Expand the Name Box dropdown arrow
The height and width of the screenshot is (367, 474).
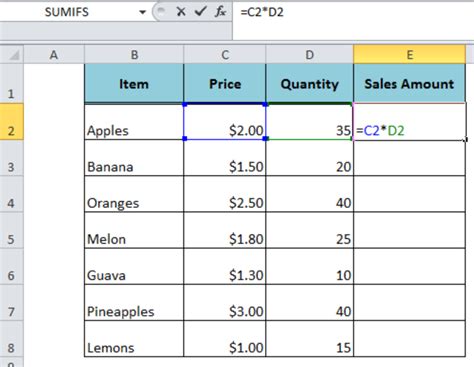(x=143, y=12)
